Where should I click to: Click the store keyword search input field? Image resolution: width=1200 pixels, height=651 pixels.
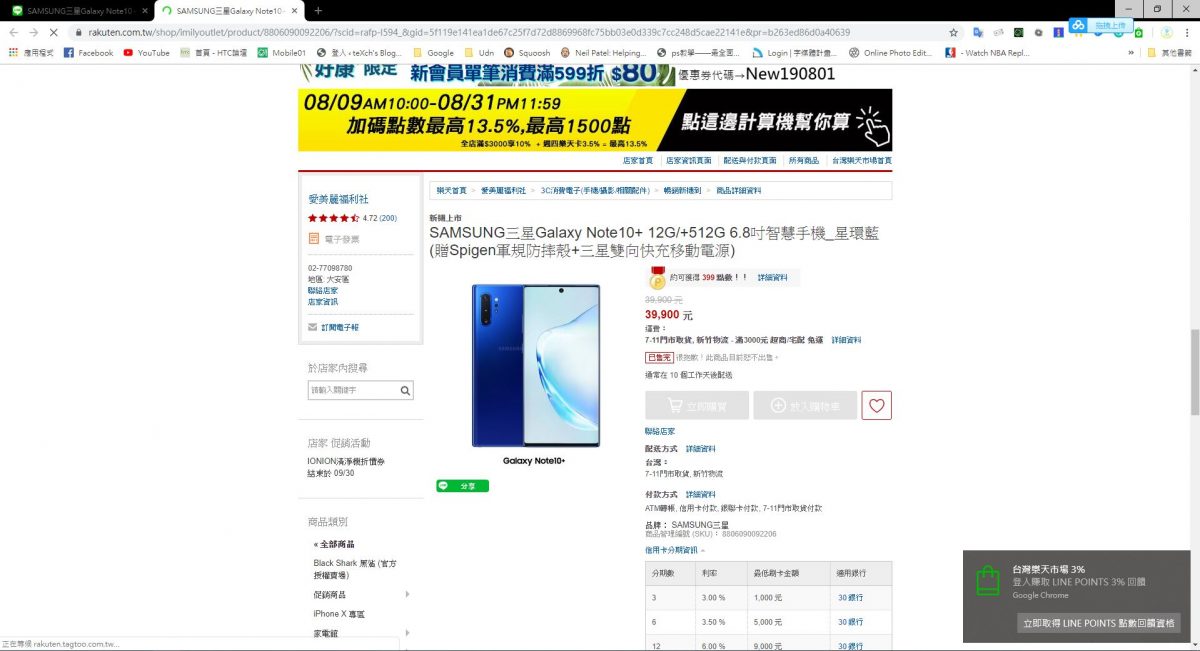tap(353, 391)
